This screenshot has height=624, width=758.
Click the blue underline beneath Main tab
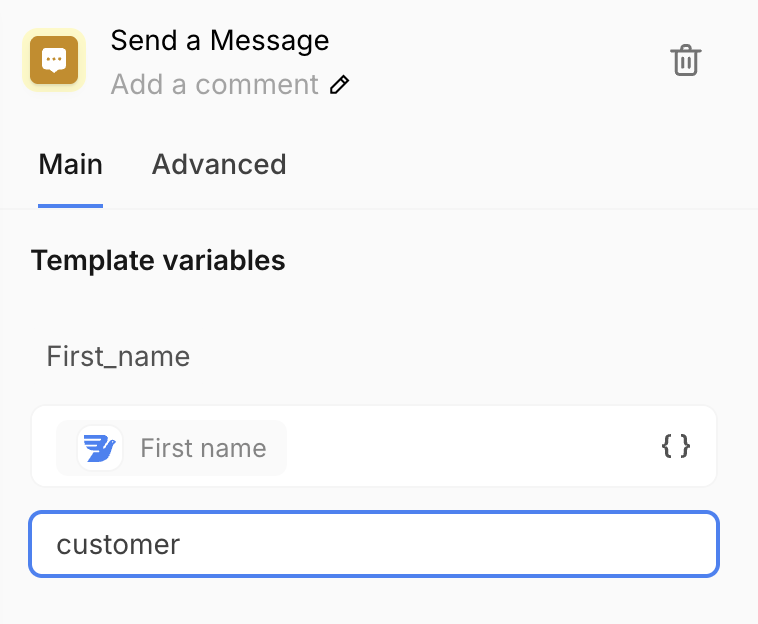70,205
